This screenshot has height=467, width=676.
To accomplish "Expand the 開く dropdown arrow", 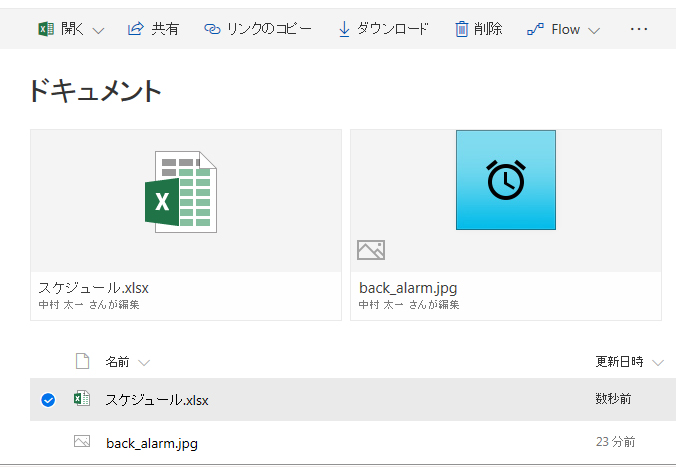I will 99,31.
